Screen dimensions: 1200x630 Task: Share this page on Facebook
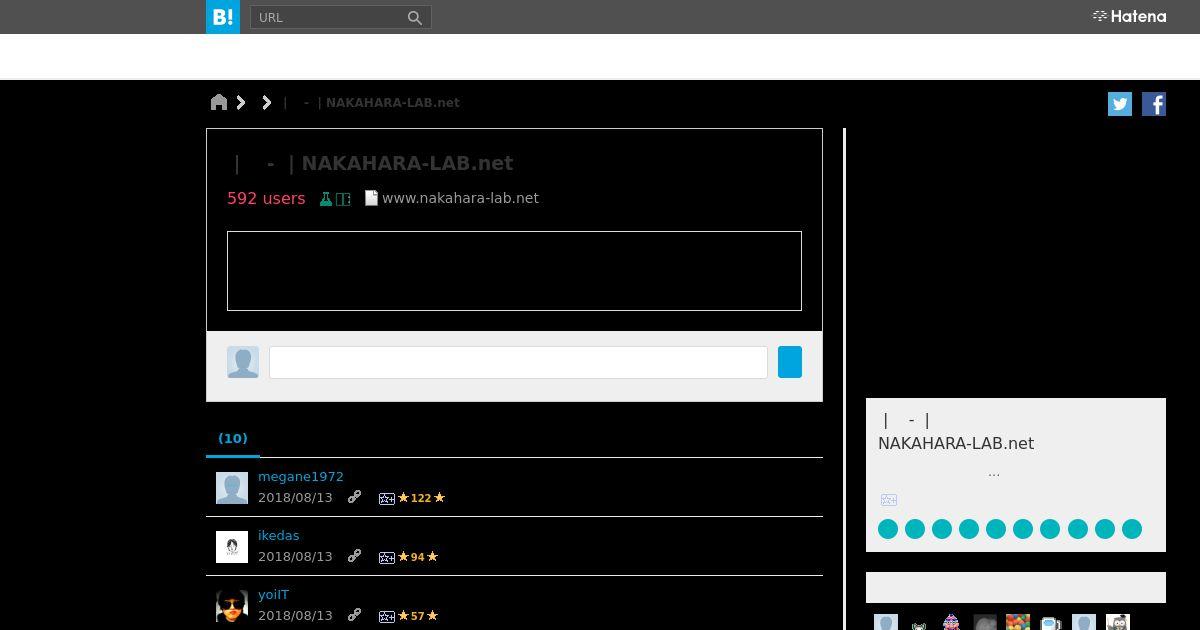click(1154, 104)
